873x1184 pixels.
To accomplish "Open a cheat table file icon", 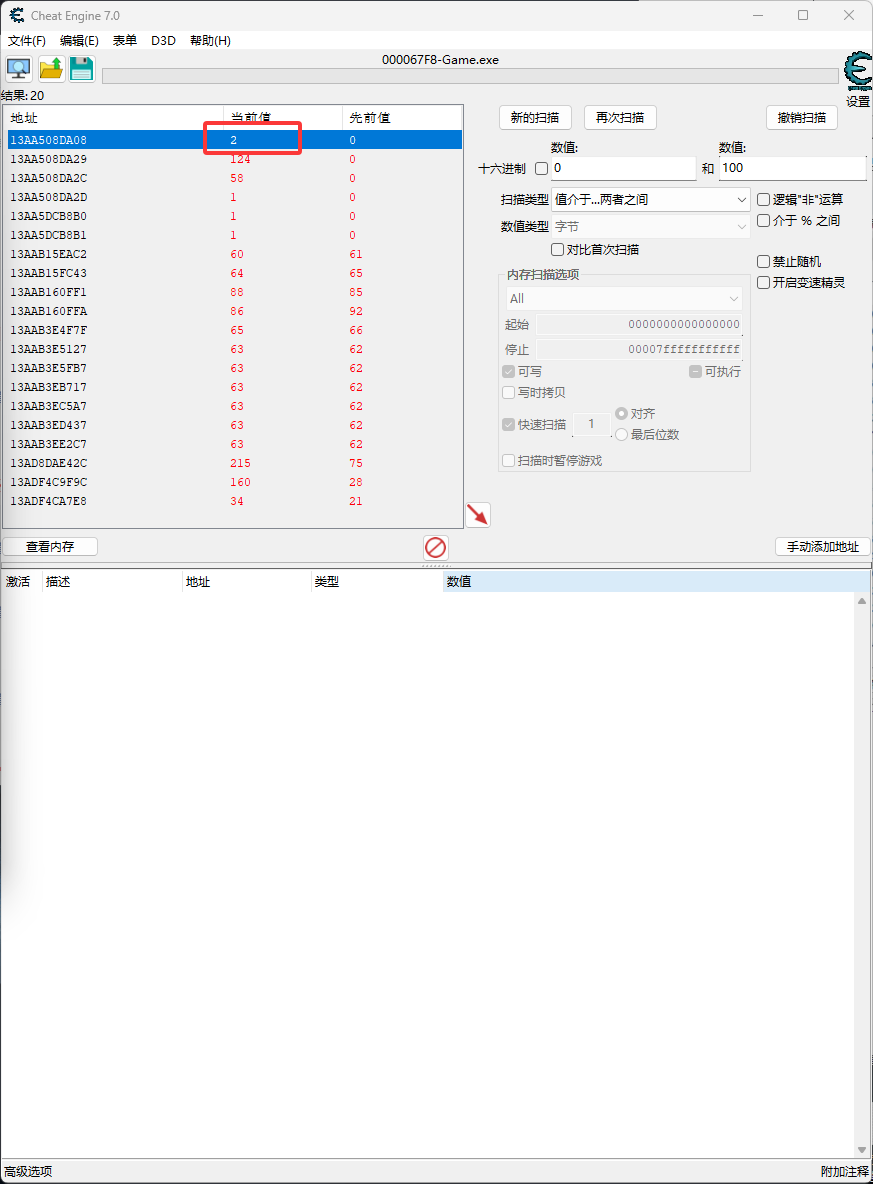I will pyautogui.click(x=51, y=69).
